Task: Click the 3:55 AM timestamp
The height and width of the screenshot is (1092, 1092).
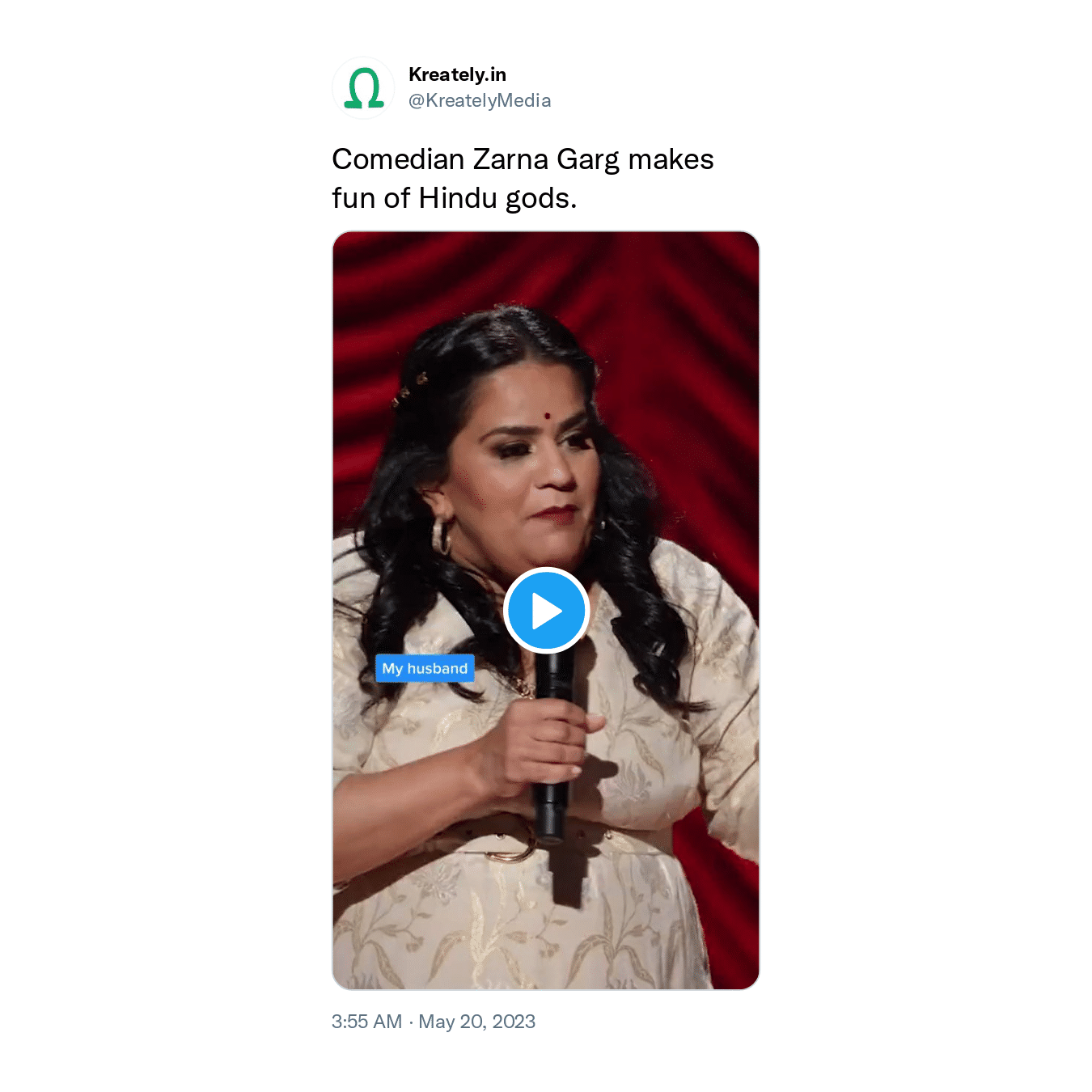Action: click(x=366, y=1022)
